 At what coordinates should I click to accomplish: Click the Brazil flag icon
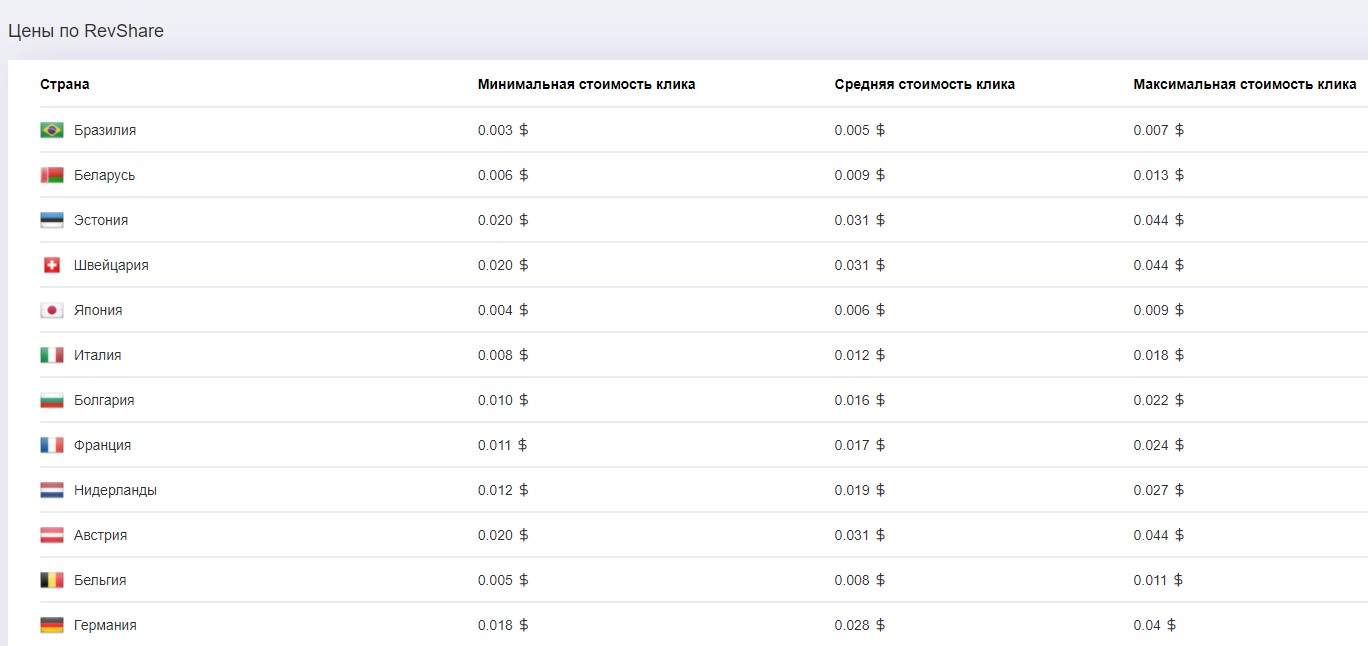52,130
